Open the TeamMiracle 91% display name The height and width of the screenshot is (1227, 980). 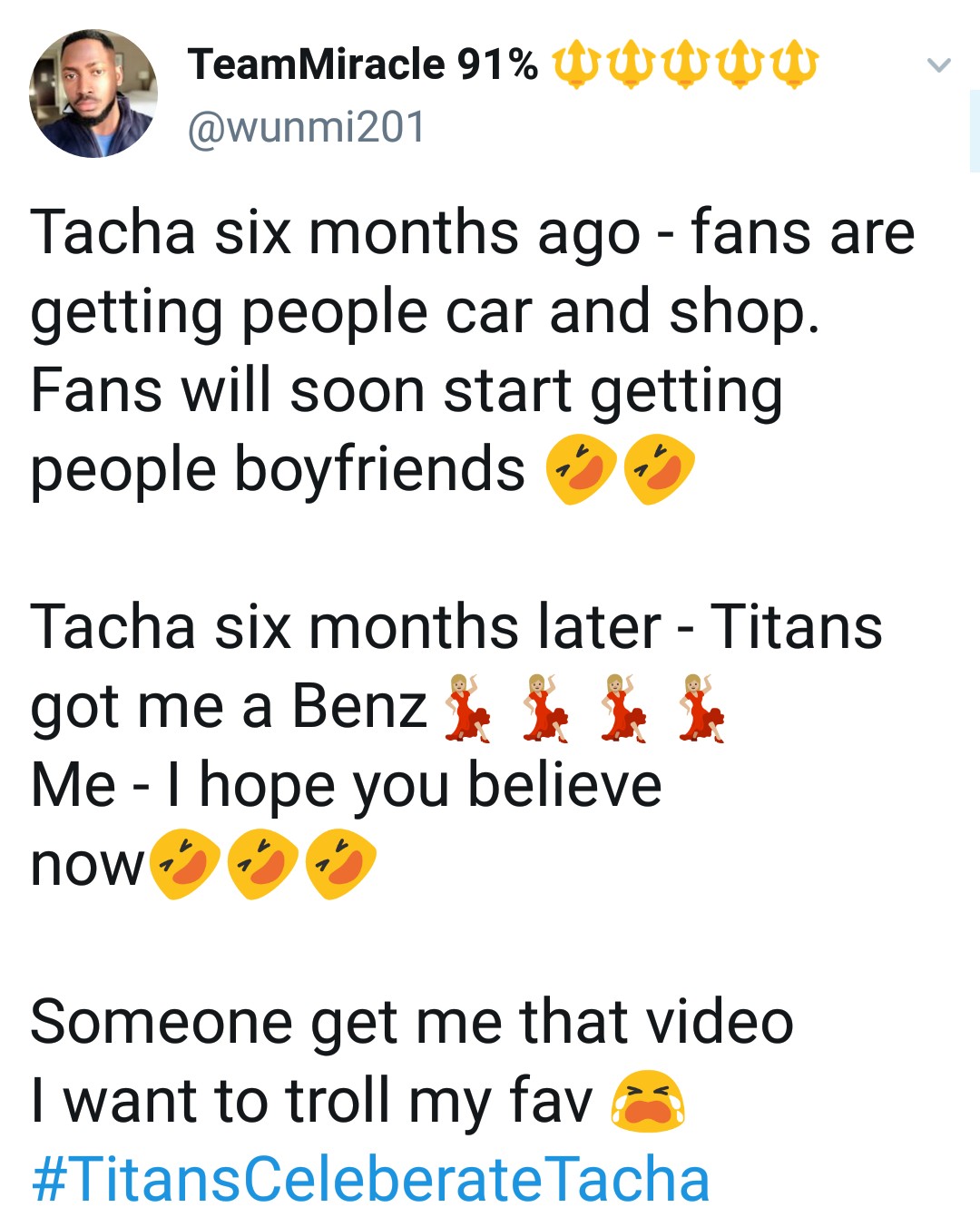click(x=362, y=64)
